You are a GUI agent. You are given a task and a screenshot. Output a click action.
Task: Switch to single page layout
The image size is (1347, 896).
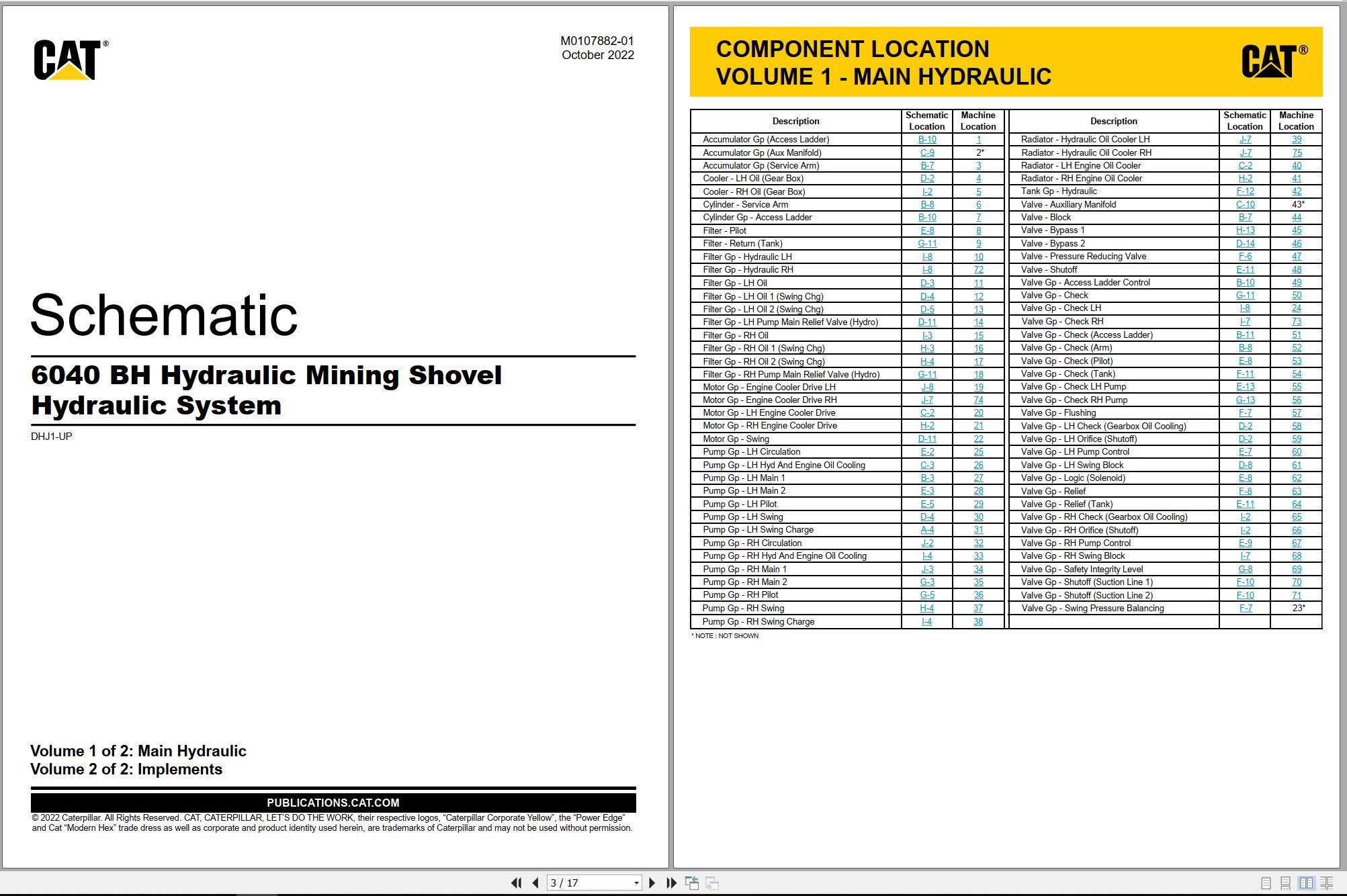click(1266, 883)
